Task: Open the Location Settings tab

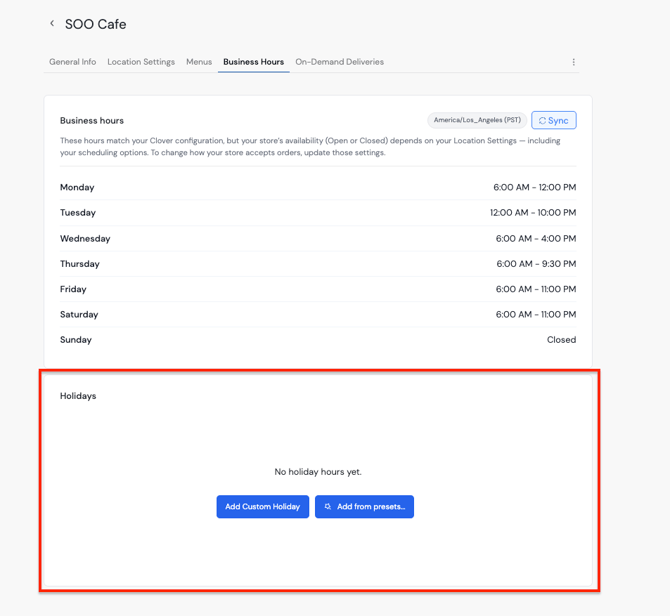Action: [x=141, y=62]
